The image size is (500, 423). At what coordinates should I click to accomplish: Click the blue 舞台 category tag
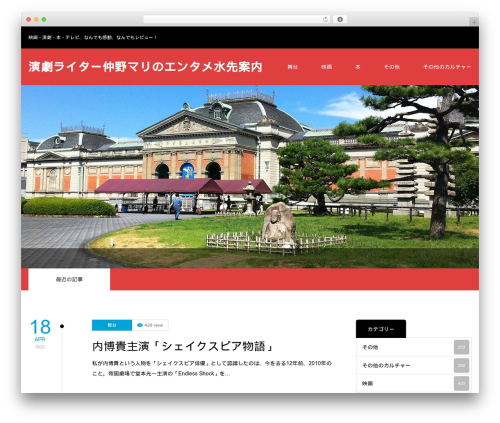[112, 325]
